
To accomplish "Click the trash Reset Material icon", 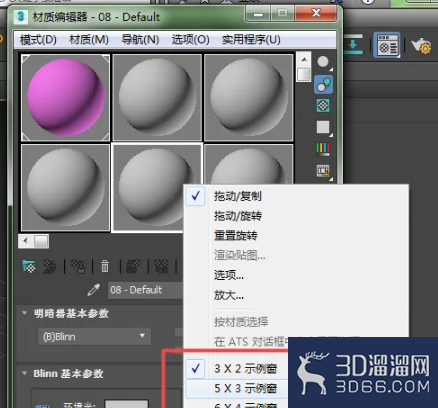I will click(105, 266).
